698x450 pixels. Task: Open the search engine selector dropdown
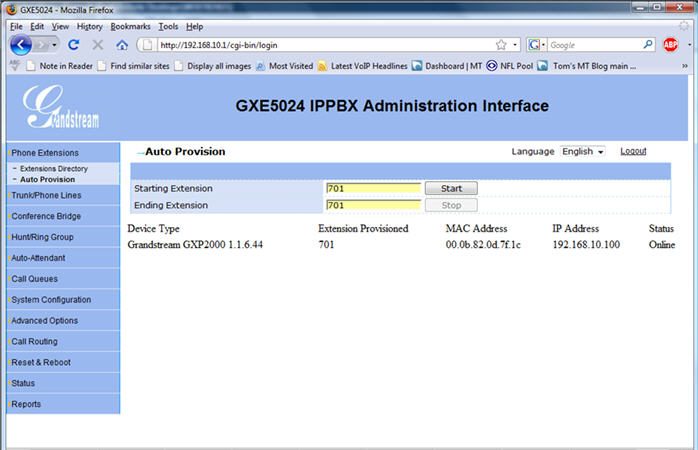[535, 45]
